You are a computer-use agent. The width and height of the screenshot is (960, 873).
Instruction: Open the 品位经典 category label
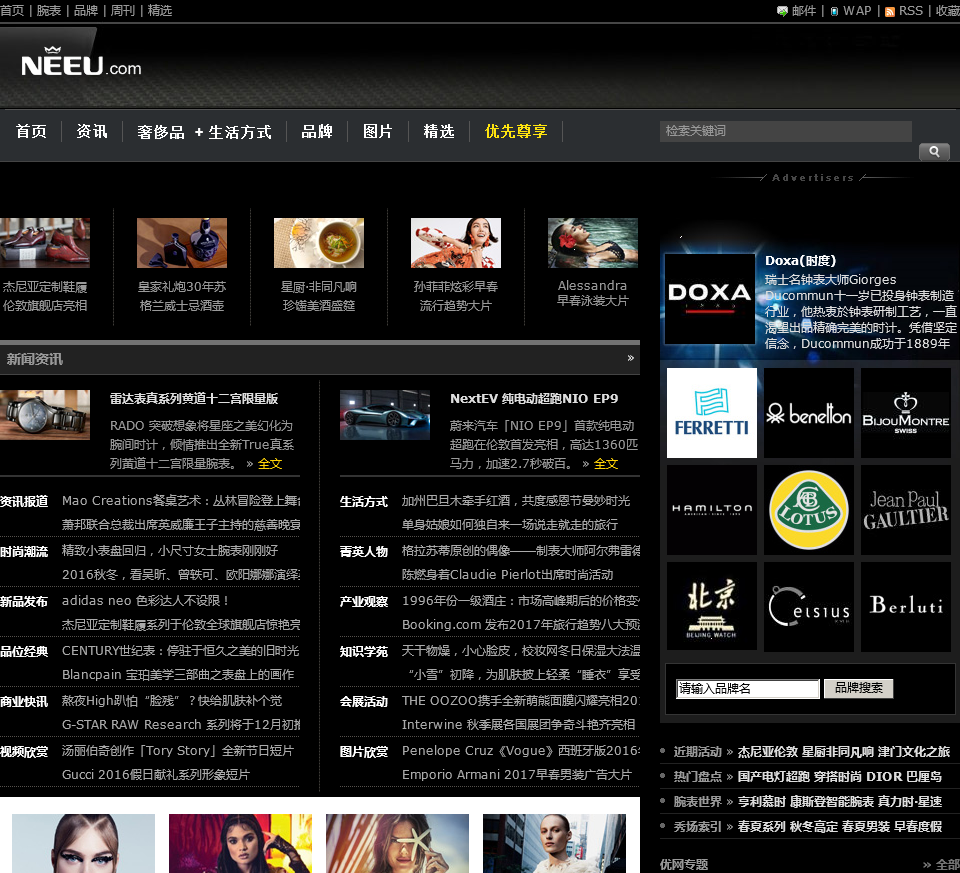point(24,651)
